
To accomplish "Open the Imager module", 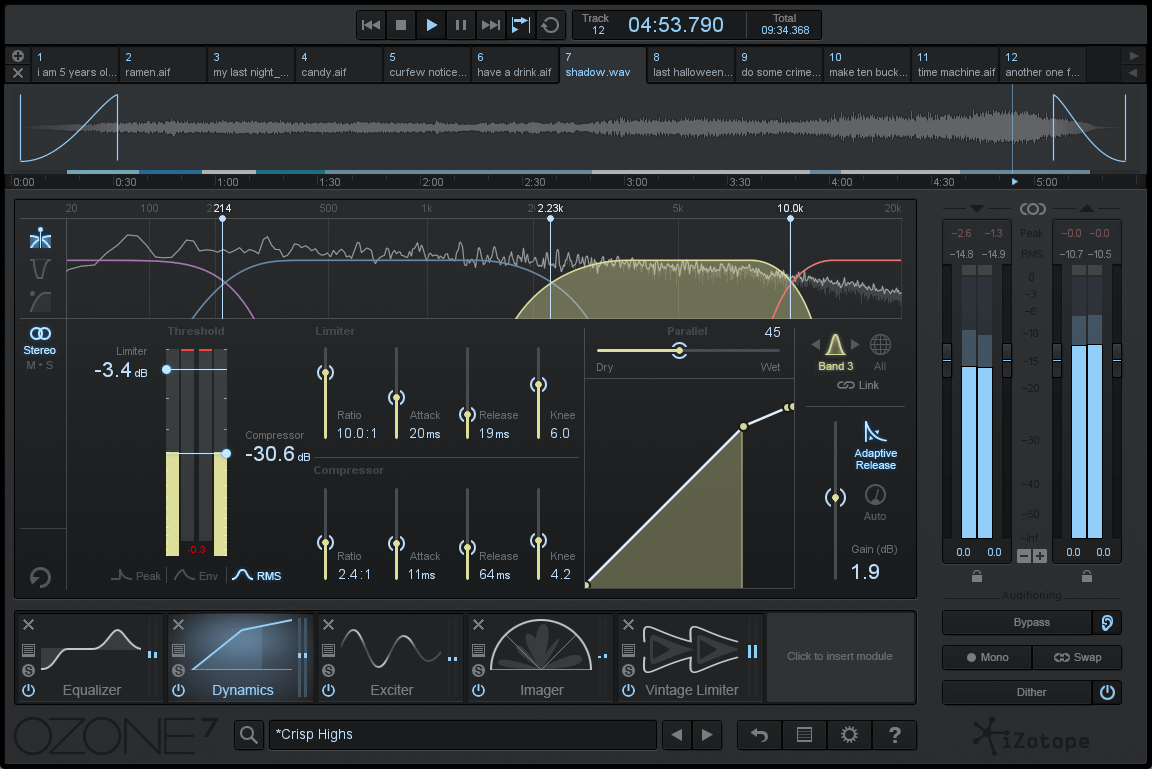I will [540, 657].
